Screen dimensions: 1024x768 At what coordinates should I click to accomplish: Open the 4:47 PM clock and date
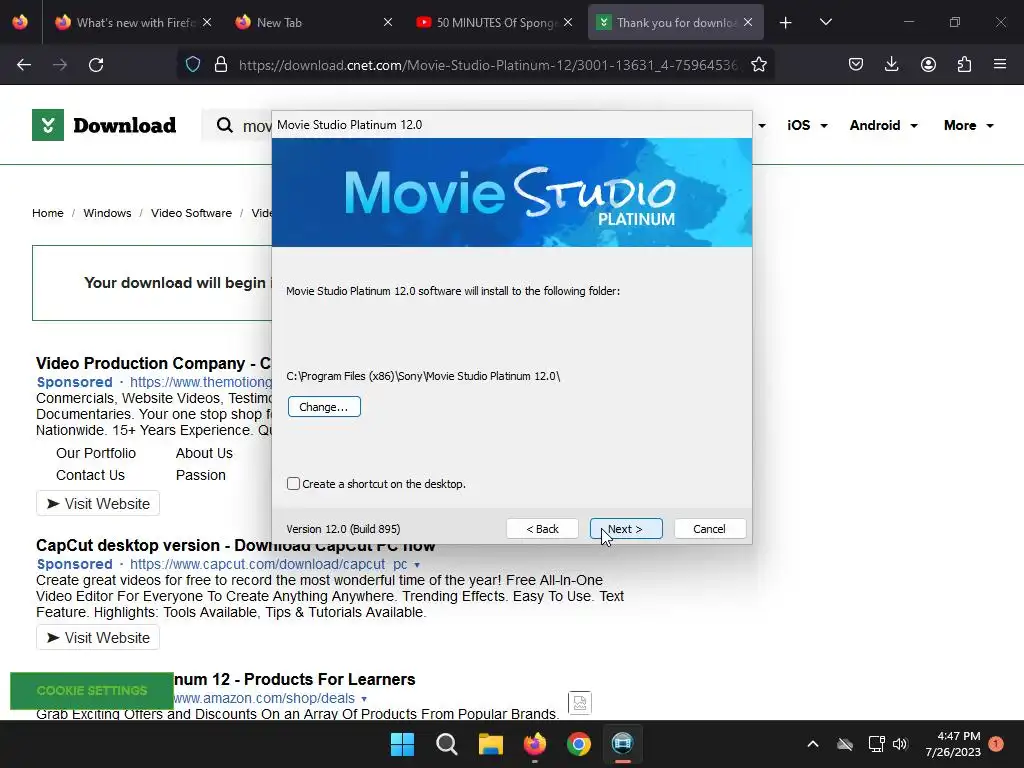[x=953, y=744]
